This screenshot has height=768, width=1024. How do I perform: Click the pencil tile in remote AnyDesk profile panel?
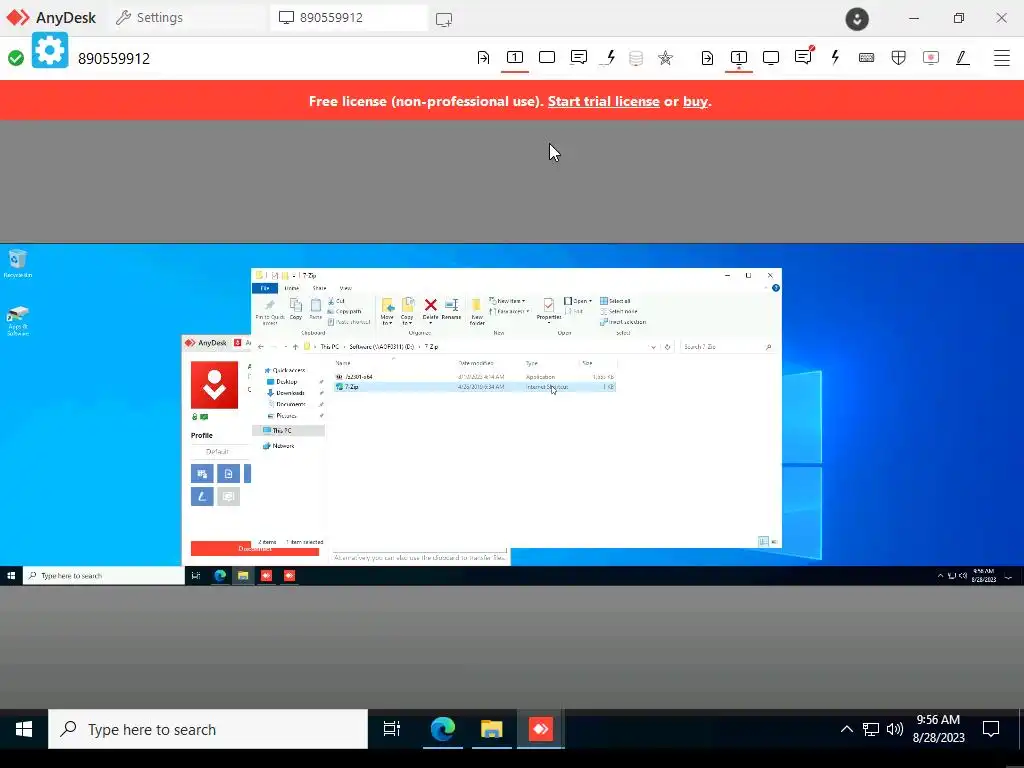pos(202,496)
